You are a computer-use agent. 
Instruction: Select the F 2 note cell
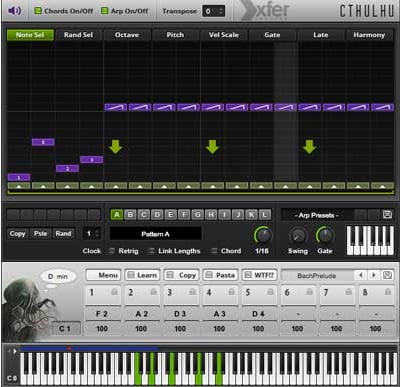pyautogui.click(x=102, y=314)
